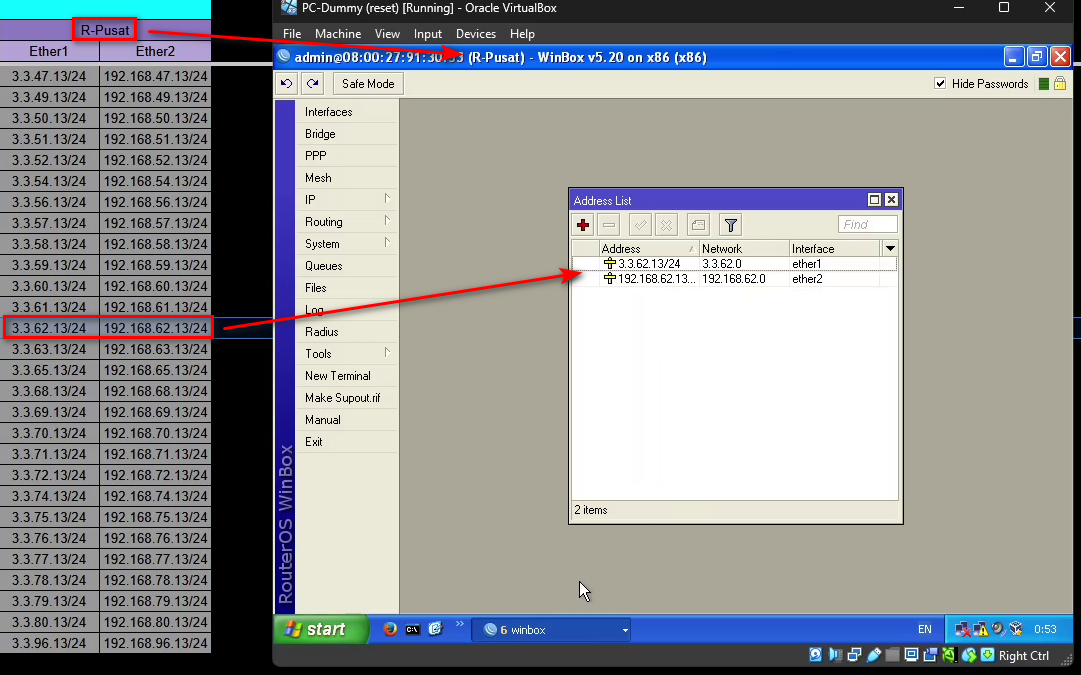Screen dimensions: 1081x675
Task: Select the 3.3.62.13/24 address row
Action: click(734, 263)
